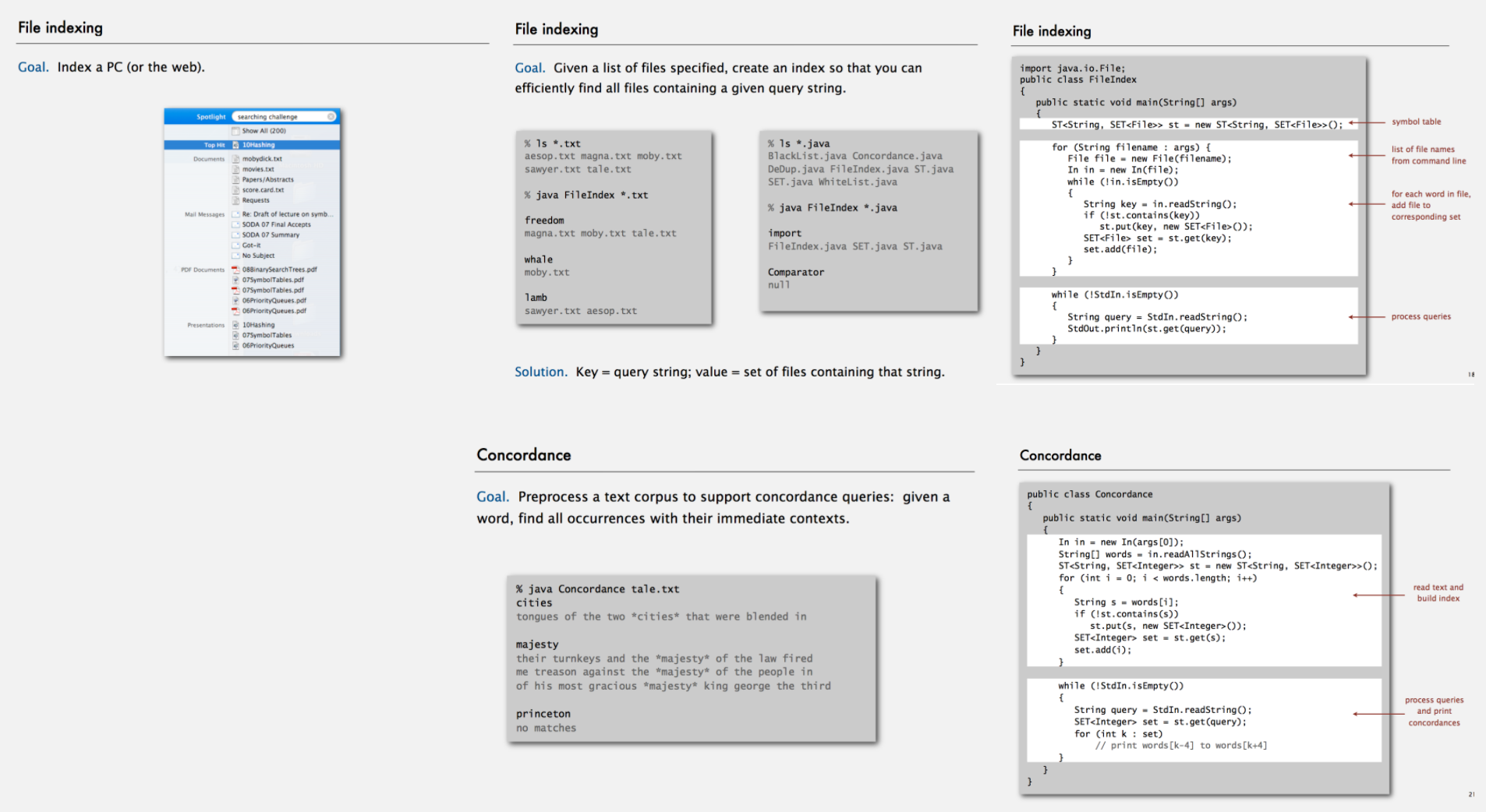This screenshot has width=1486, height=812.
Task: Click the blue 'Spotlight' title label
Action: click(x=211, y=117)
